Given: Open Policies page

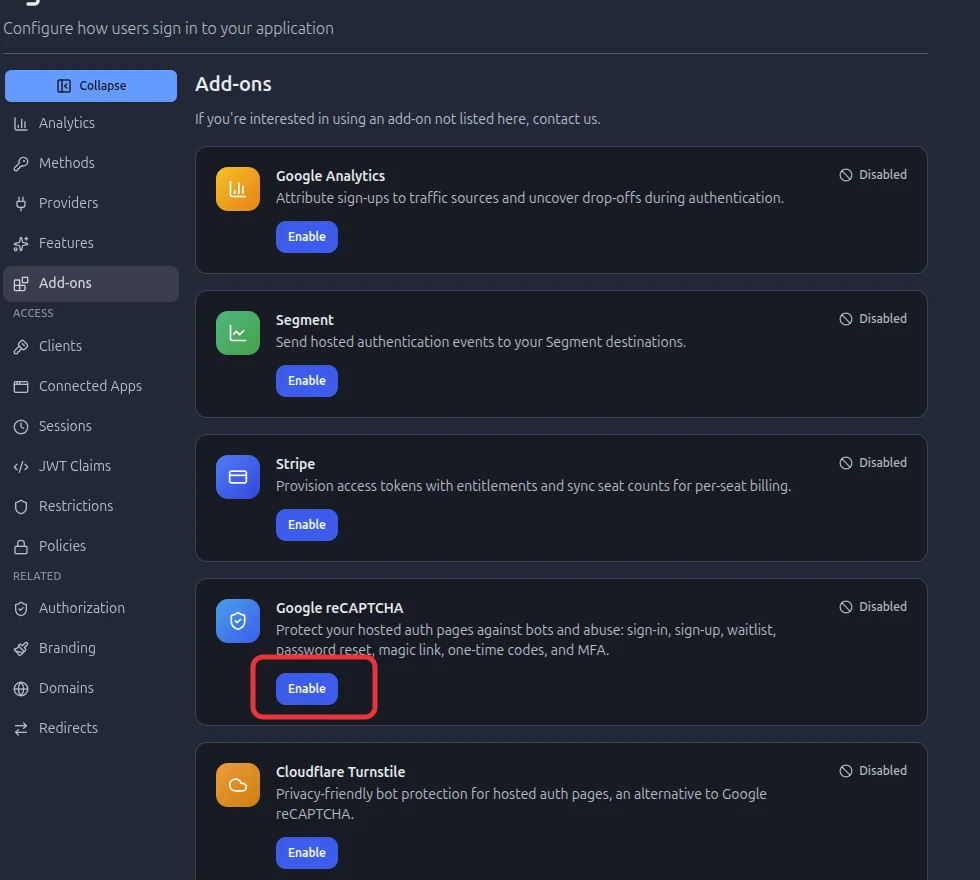Looking at the screenshot, I should [x=91, y=546].
